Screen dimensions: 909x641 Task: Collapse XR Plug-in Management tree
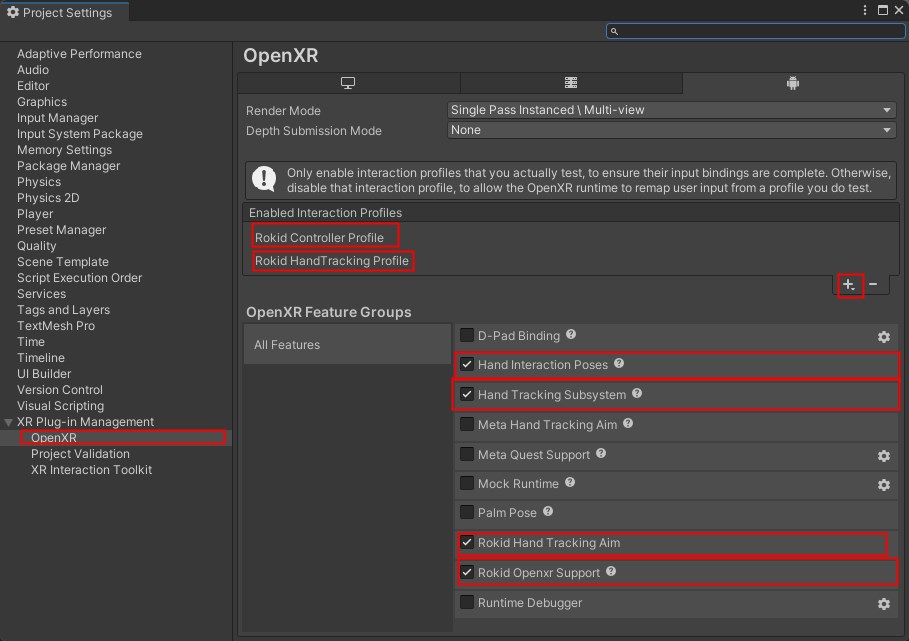[x=8, y=423]
